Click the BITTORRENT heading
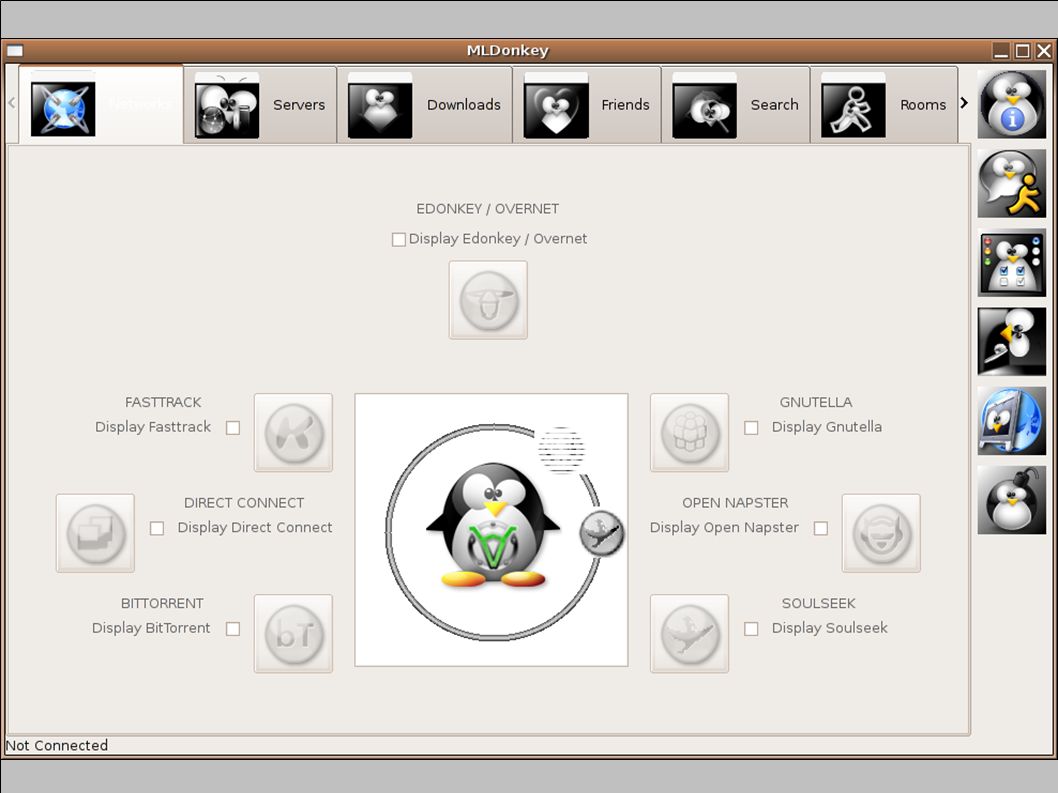The width and height of the screenshot is (1058, 793). pyautogui.click(x=162, y=603)
